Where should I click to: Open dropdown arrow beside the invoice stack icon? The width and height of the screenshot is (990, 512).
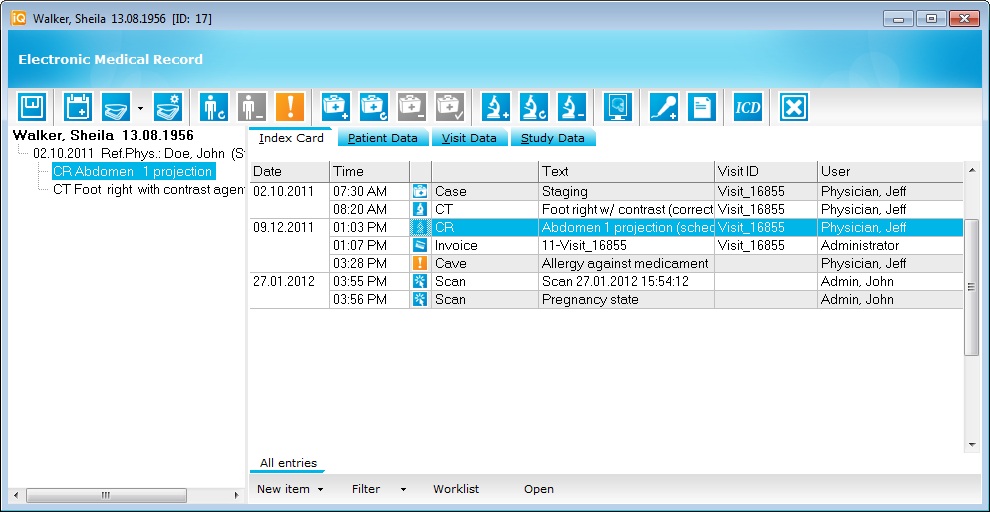tap(140, 107)
